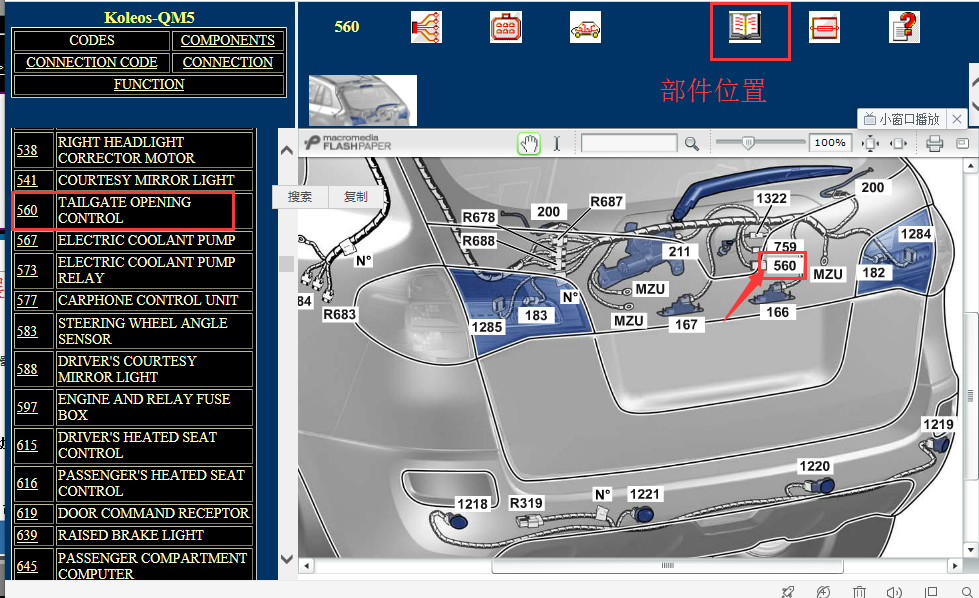Open component code 597
979x598 pixels.
(27, 407)
